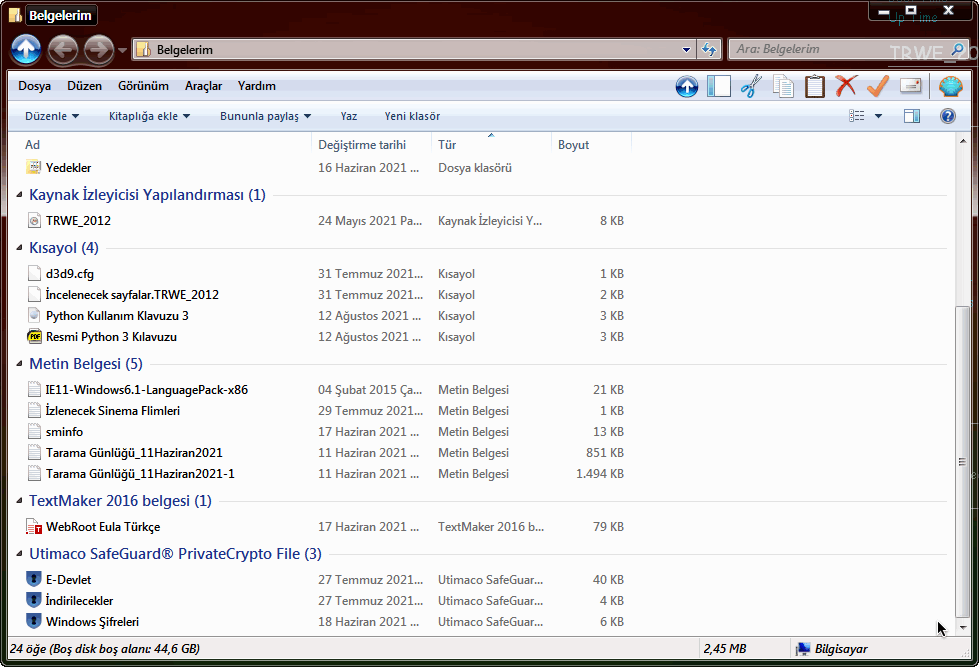Select the d3d9.cfg shortcut
Viewport: 979px width, 667px height.
[69, 274]
